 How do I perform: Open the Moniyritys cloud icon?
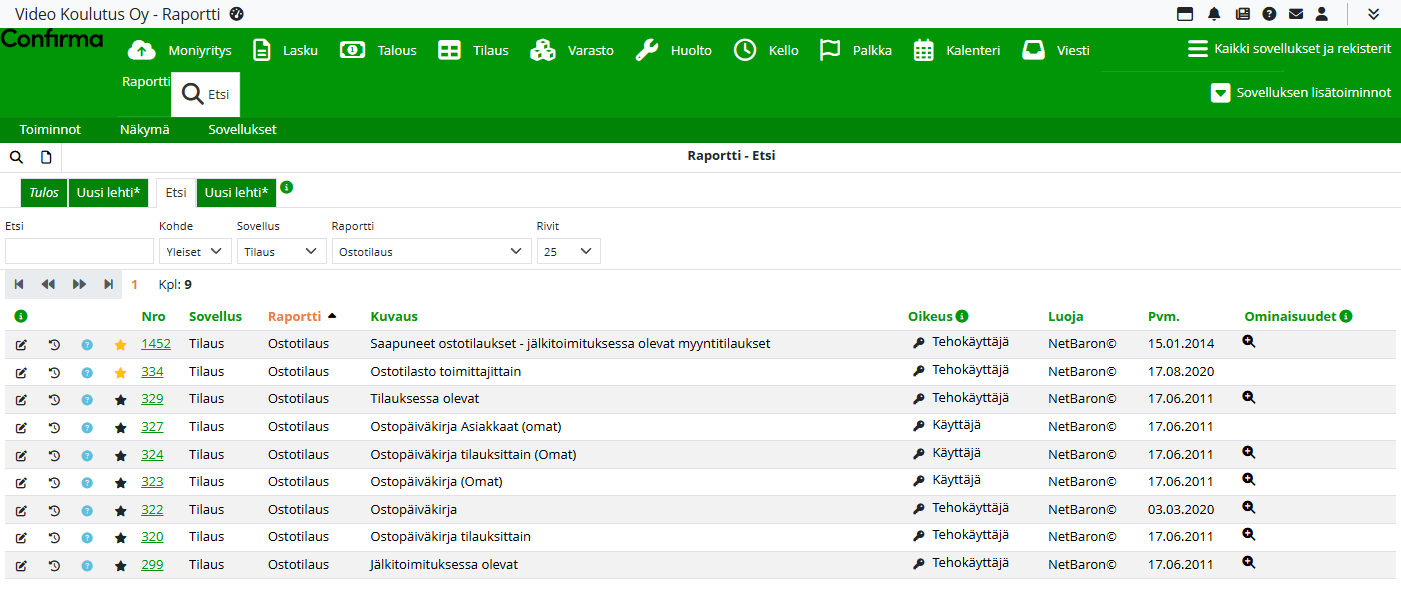pyautogui.click(x=143, y=50)
